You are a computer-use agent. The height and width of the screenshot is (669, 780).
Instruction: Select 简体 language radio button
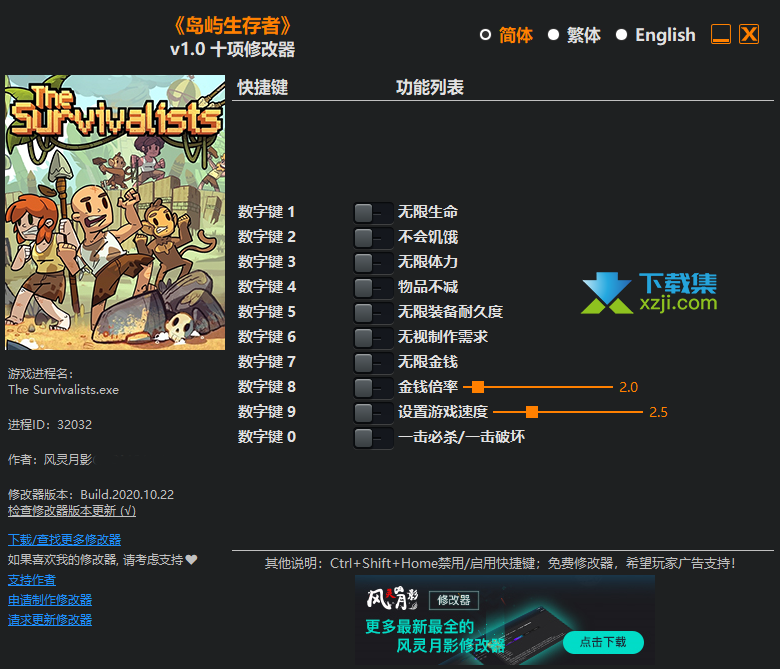(x=486, y=35)
